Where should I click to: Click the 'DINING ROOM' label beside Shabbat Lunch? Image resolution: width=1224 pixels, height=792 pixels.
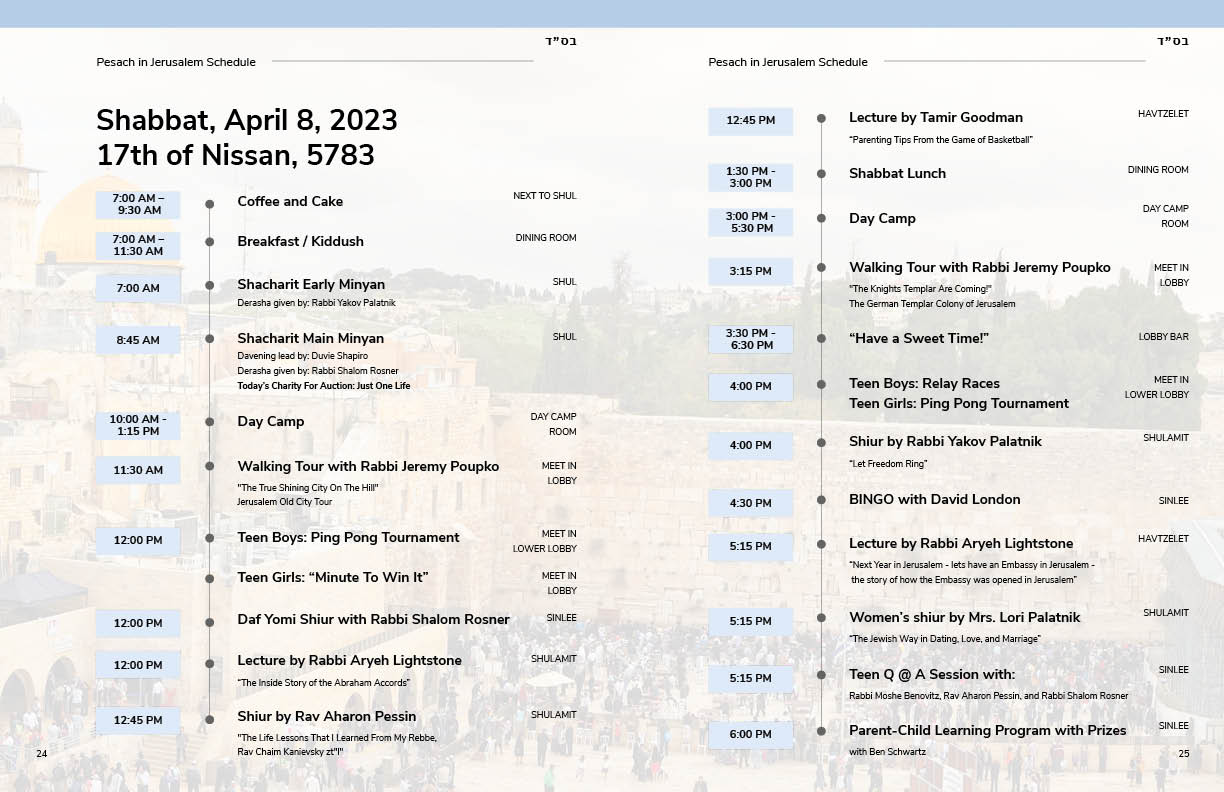coord(1158,170)
